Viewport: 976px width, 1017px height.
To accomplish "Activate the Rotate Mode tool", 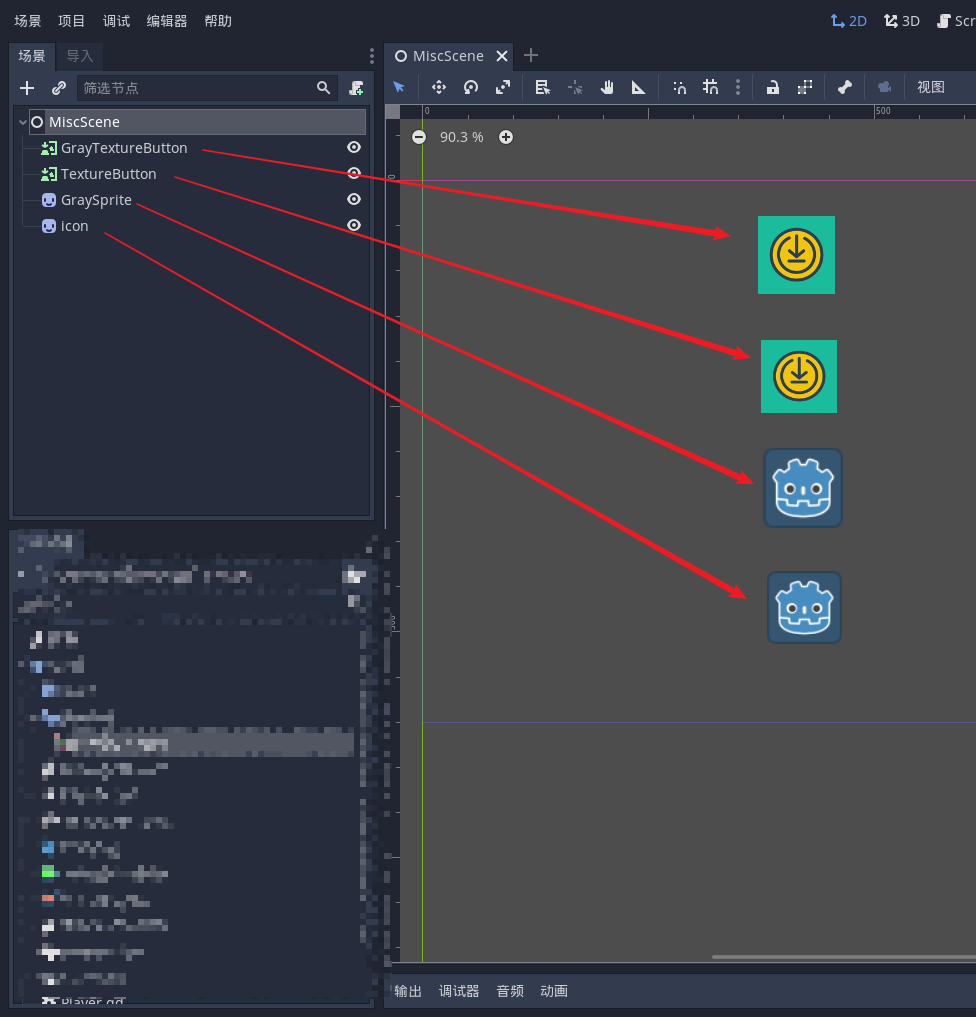I will (x=471, y=88).
